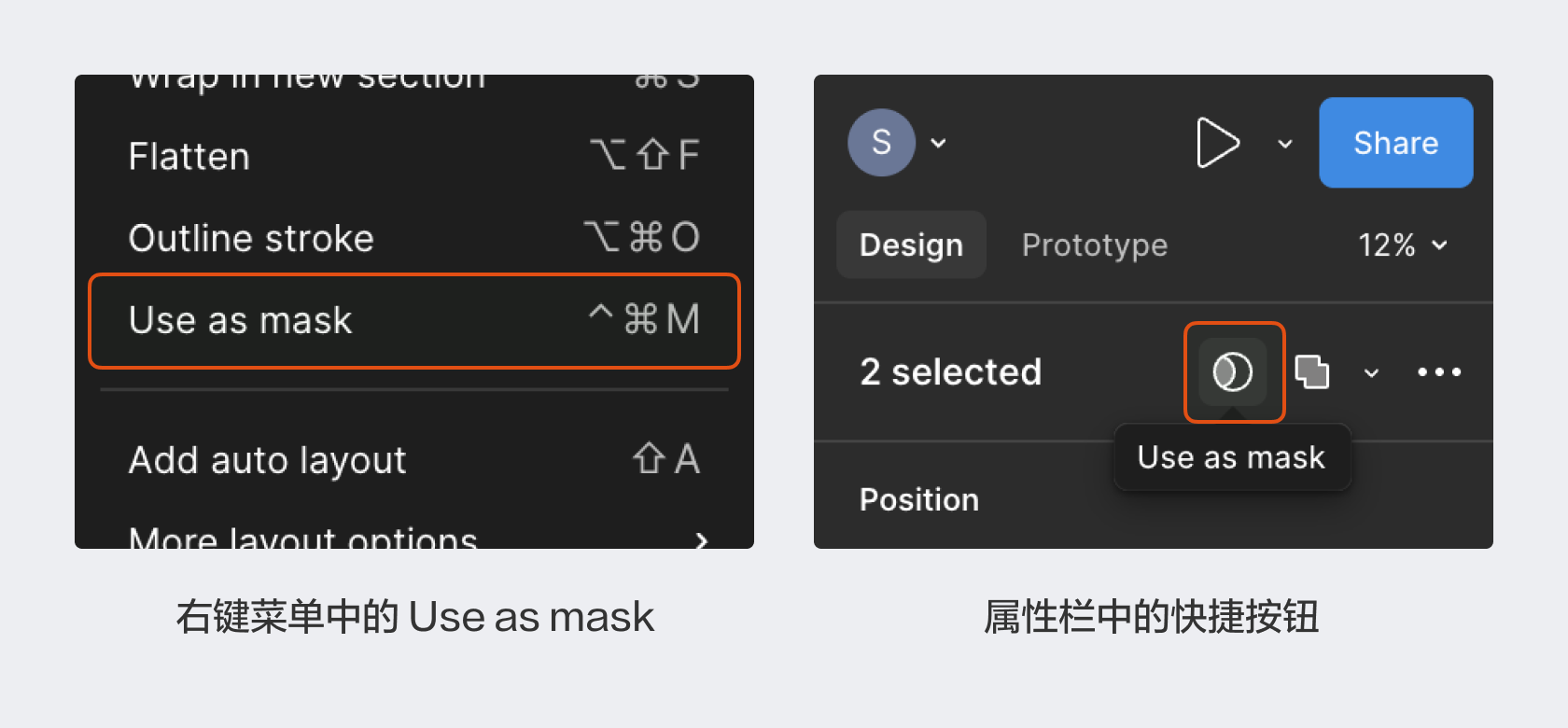Select Add auto layout menu item

point(413,459)
